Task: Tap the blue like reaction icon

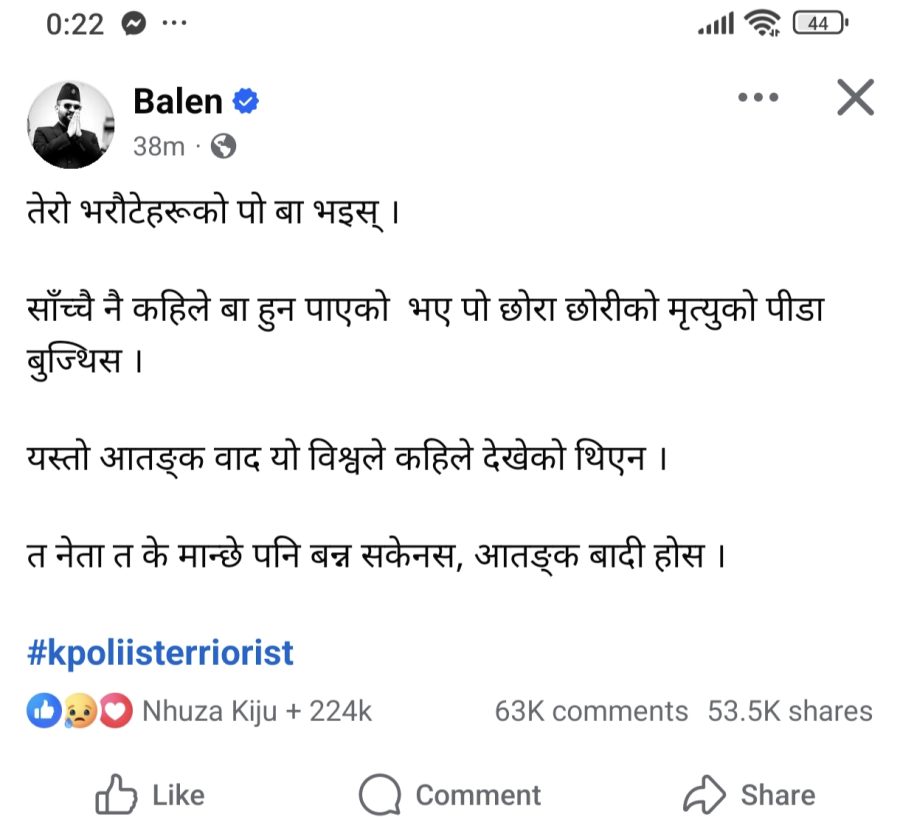Action: tap(41, 711)
